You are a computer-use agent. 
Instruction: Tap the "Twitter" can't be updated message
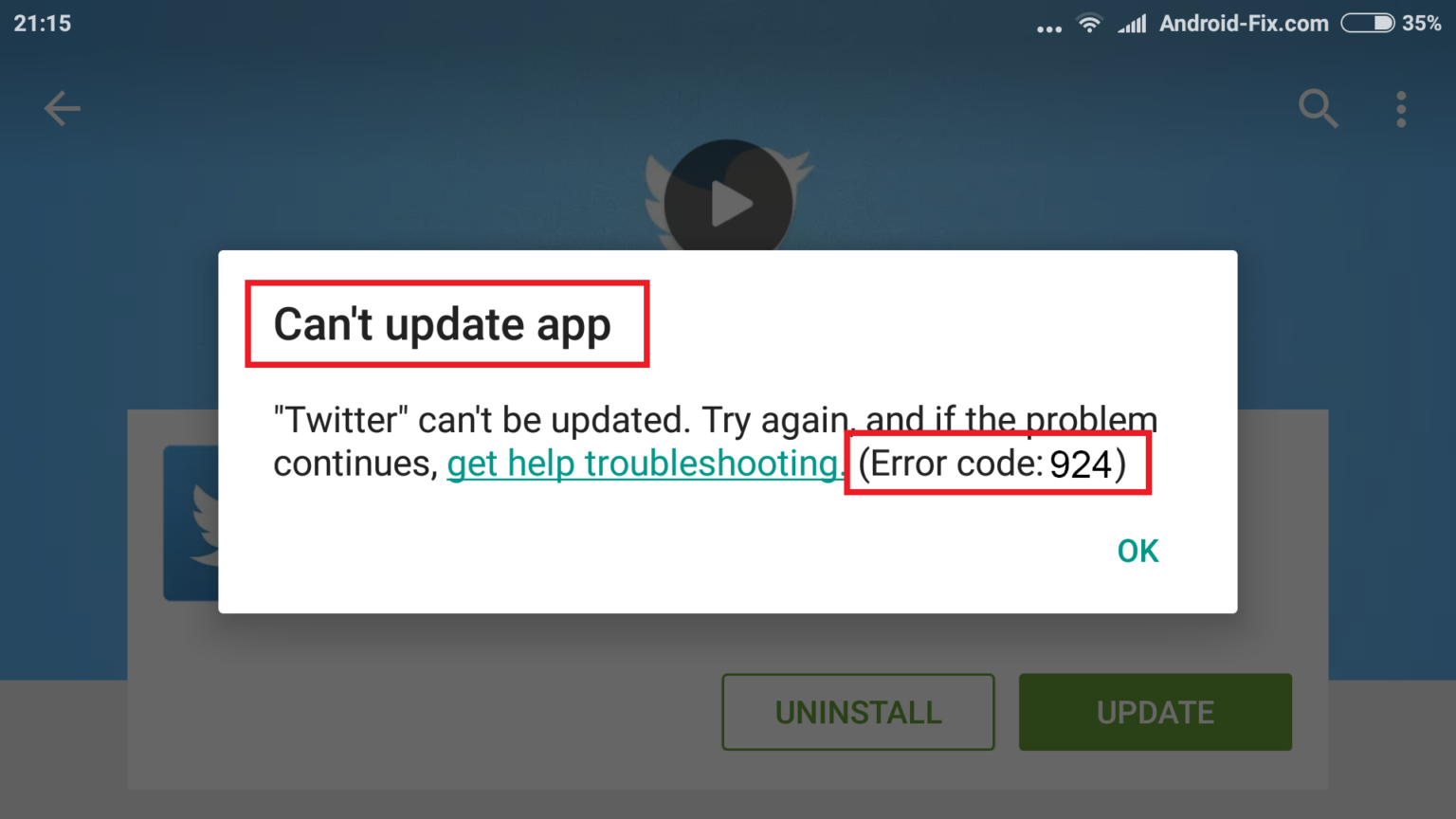click(x=716, y=442)
